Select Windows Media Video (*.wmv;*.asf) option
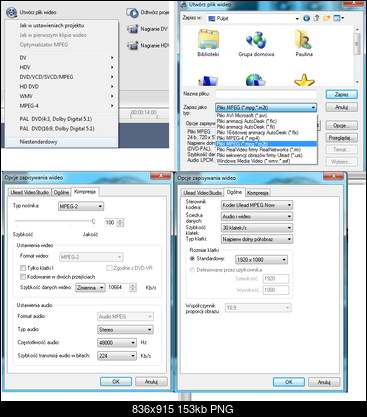The image size is (367, 417). pos(266,161)
